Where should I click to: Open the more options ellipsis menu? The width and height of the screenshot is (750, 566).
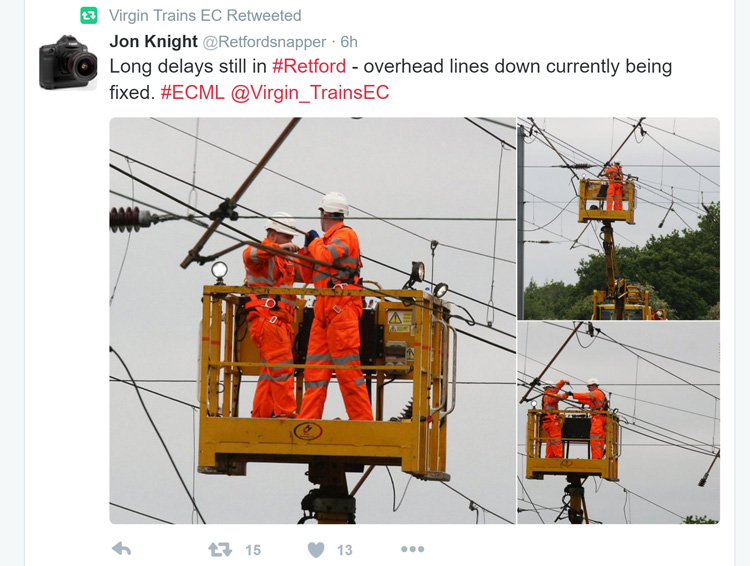click(x=413, y=549)
